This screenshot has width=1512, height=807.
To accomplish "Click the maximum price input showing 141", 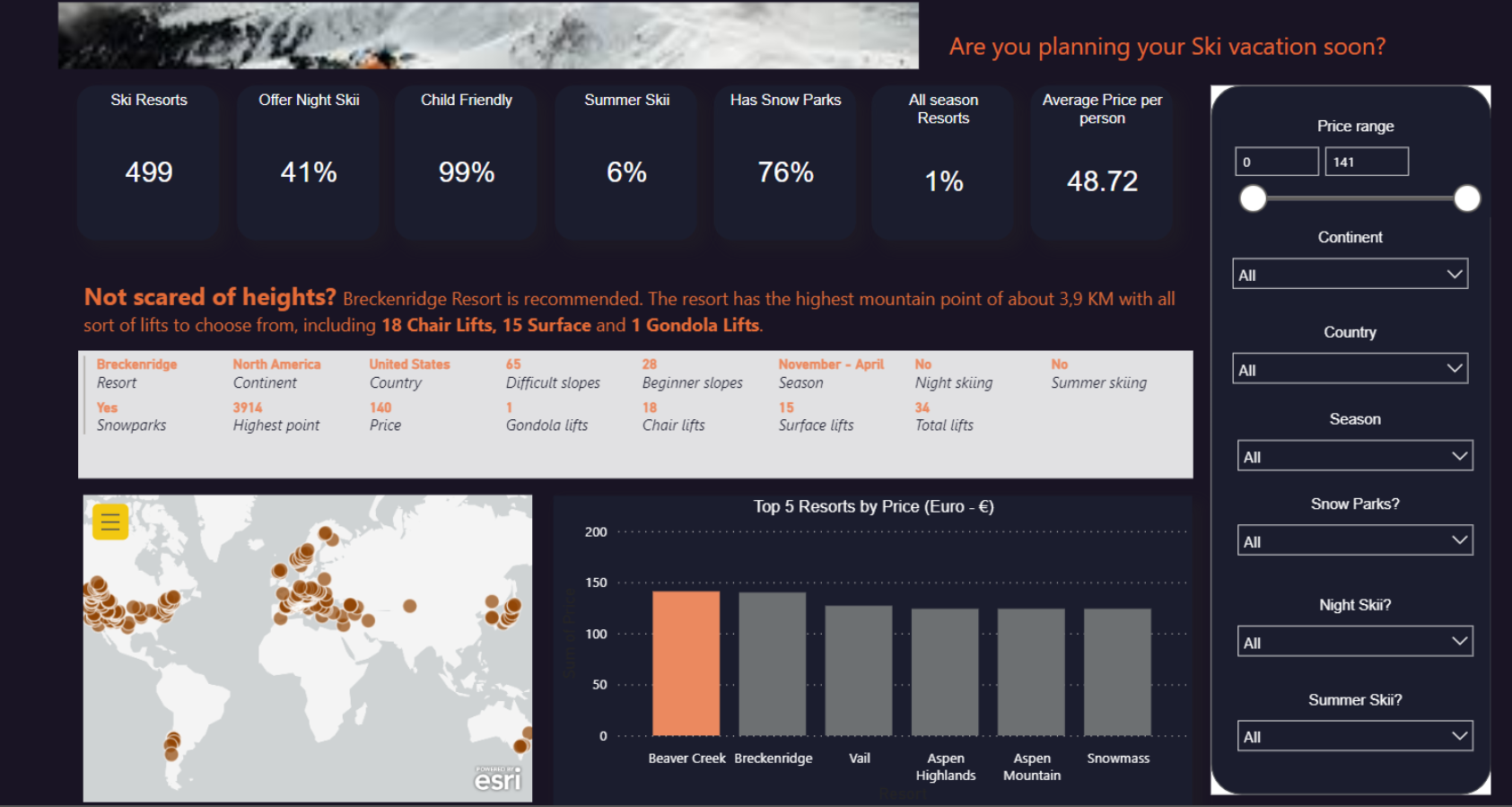I will pyautogui.click(x=1367, y=162).
